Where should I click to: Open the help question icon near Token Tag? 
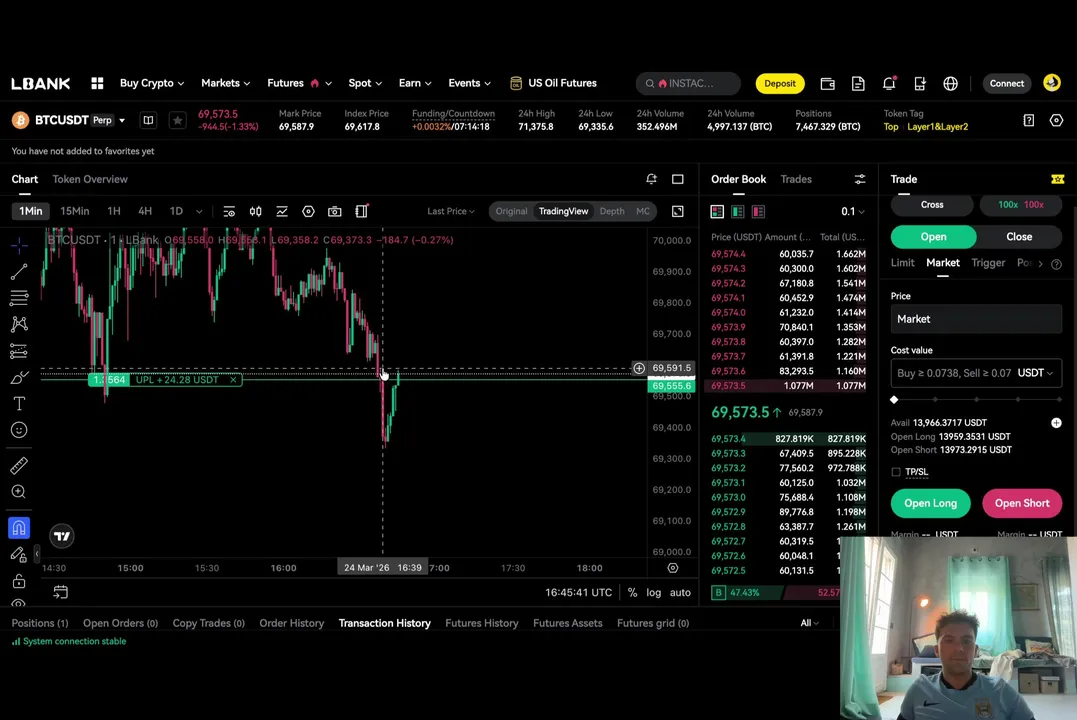click(x=1028, y=120)
